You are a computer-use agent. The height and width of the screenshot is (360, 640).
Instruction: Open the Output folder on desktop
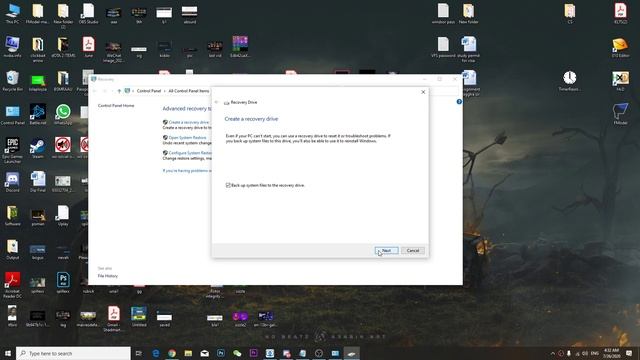click(12, 249)
